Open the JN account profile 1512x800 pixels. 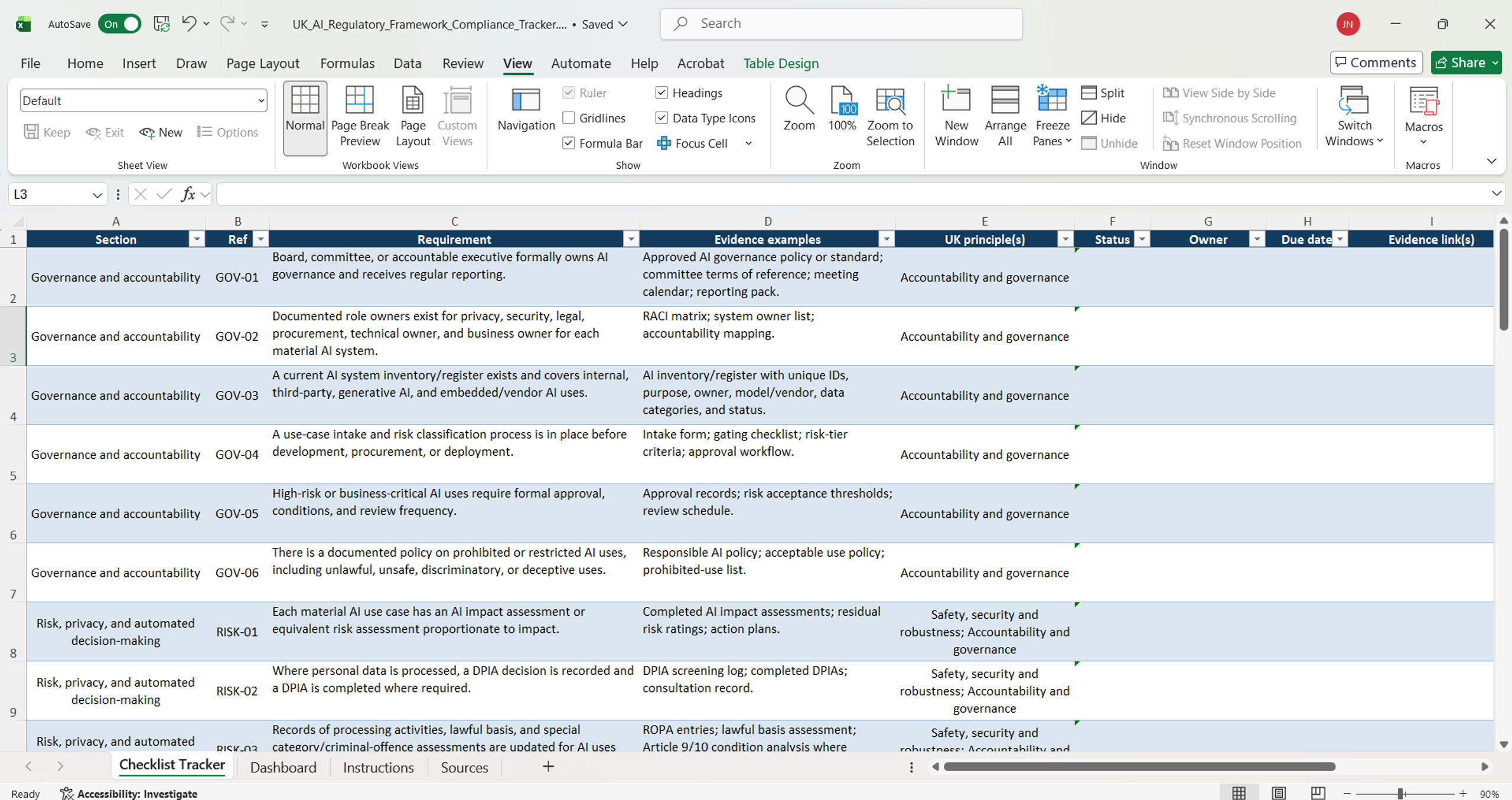pyautogui.click(x=1348, y=24)
